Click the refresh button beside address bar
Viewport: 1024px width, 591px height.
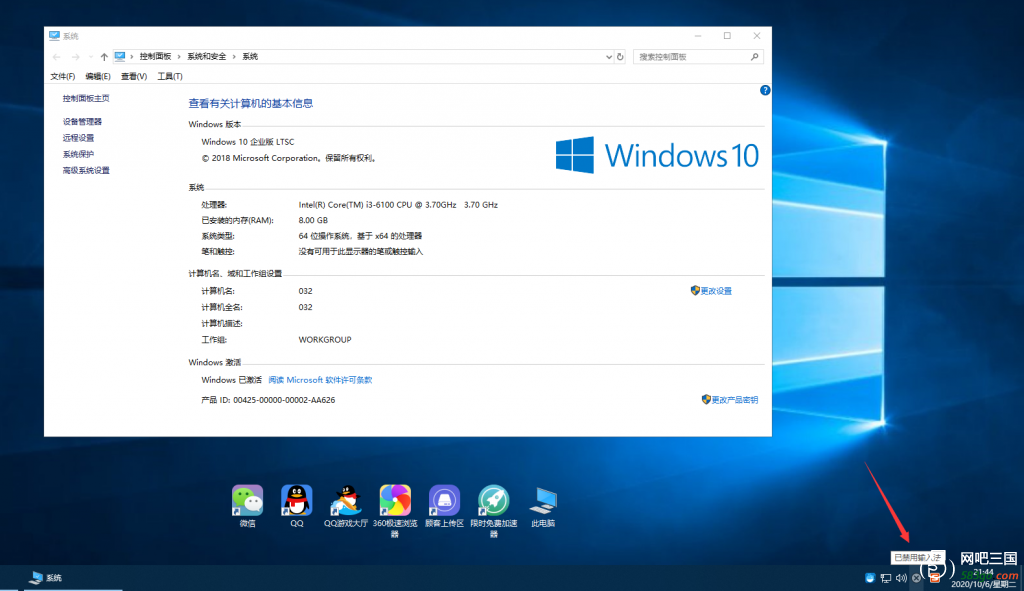point(621,57)
